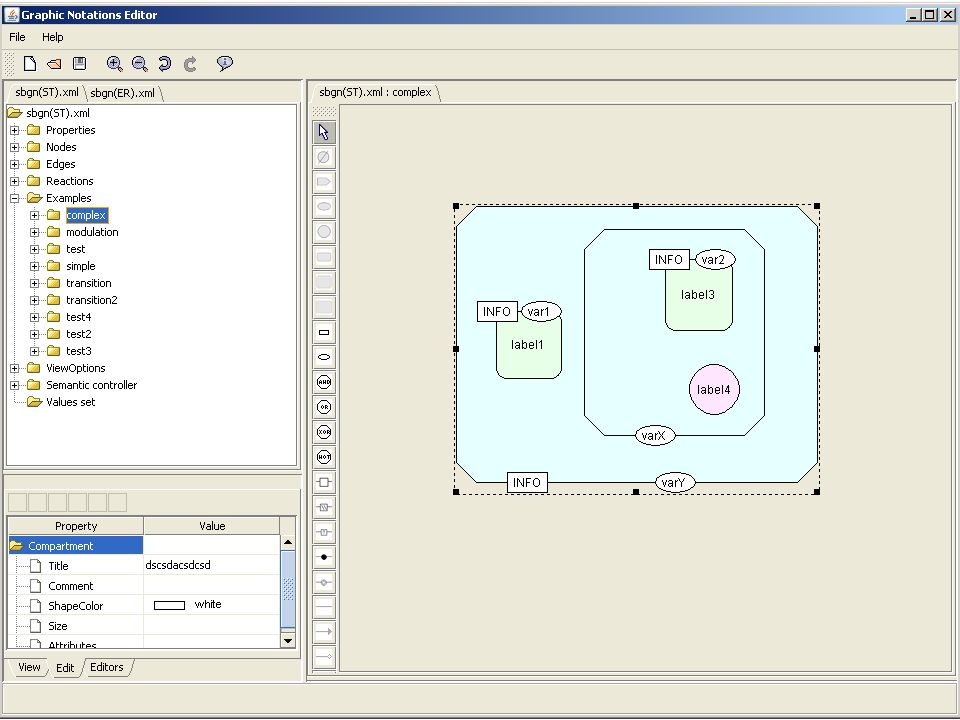Open the Help menu
960x720 pixels.
point(53,37)
